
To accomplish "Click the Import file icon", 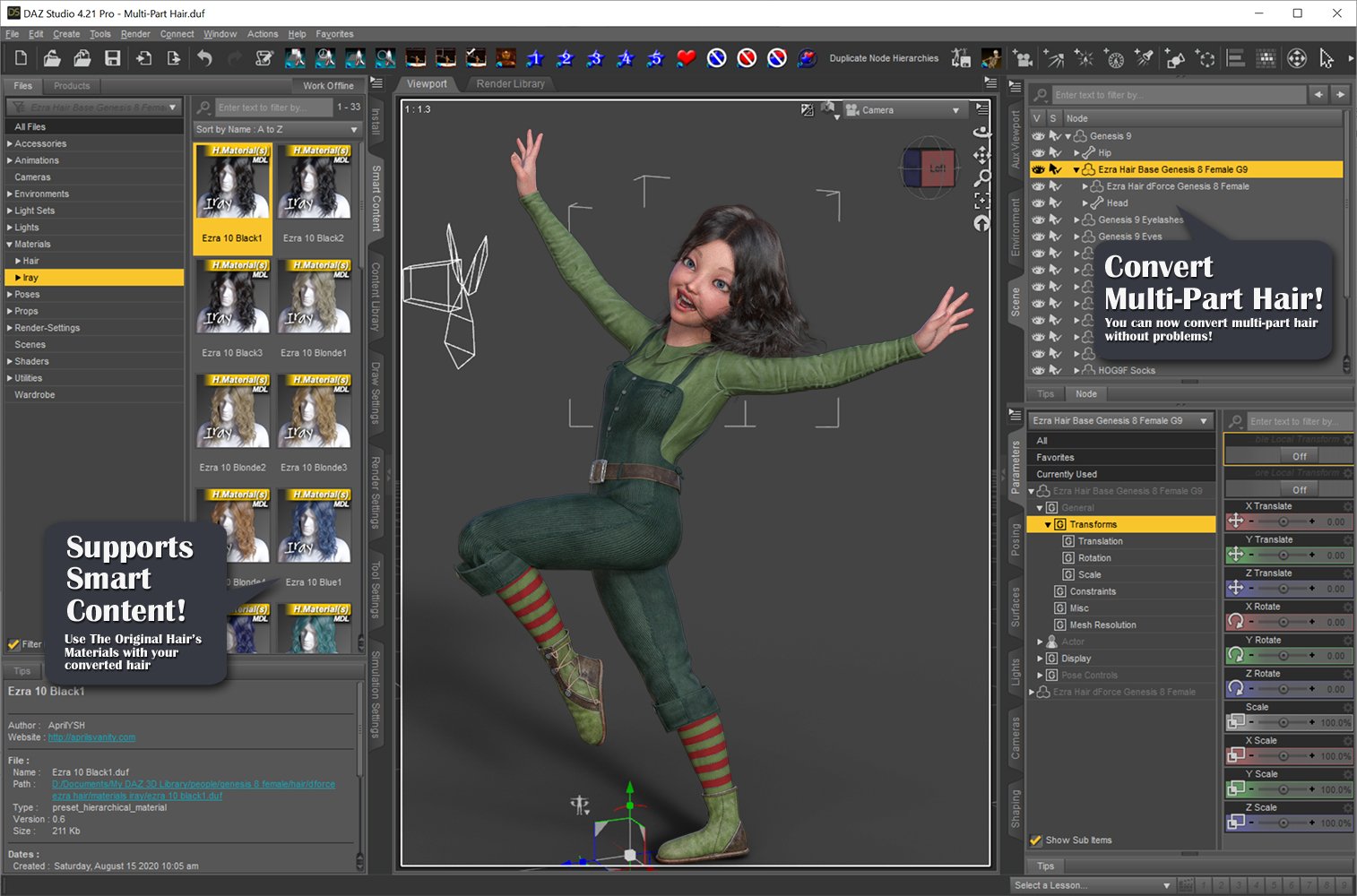I will click(x=143, y=58).
